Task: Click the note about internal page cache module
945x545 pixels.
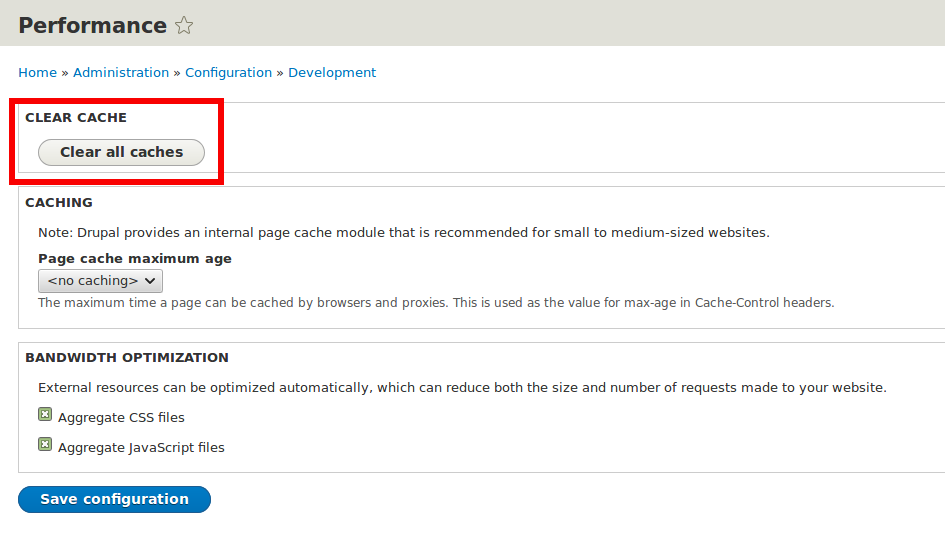Action: pyautogui.click(x=404, y=233)
